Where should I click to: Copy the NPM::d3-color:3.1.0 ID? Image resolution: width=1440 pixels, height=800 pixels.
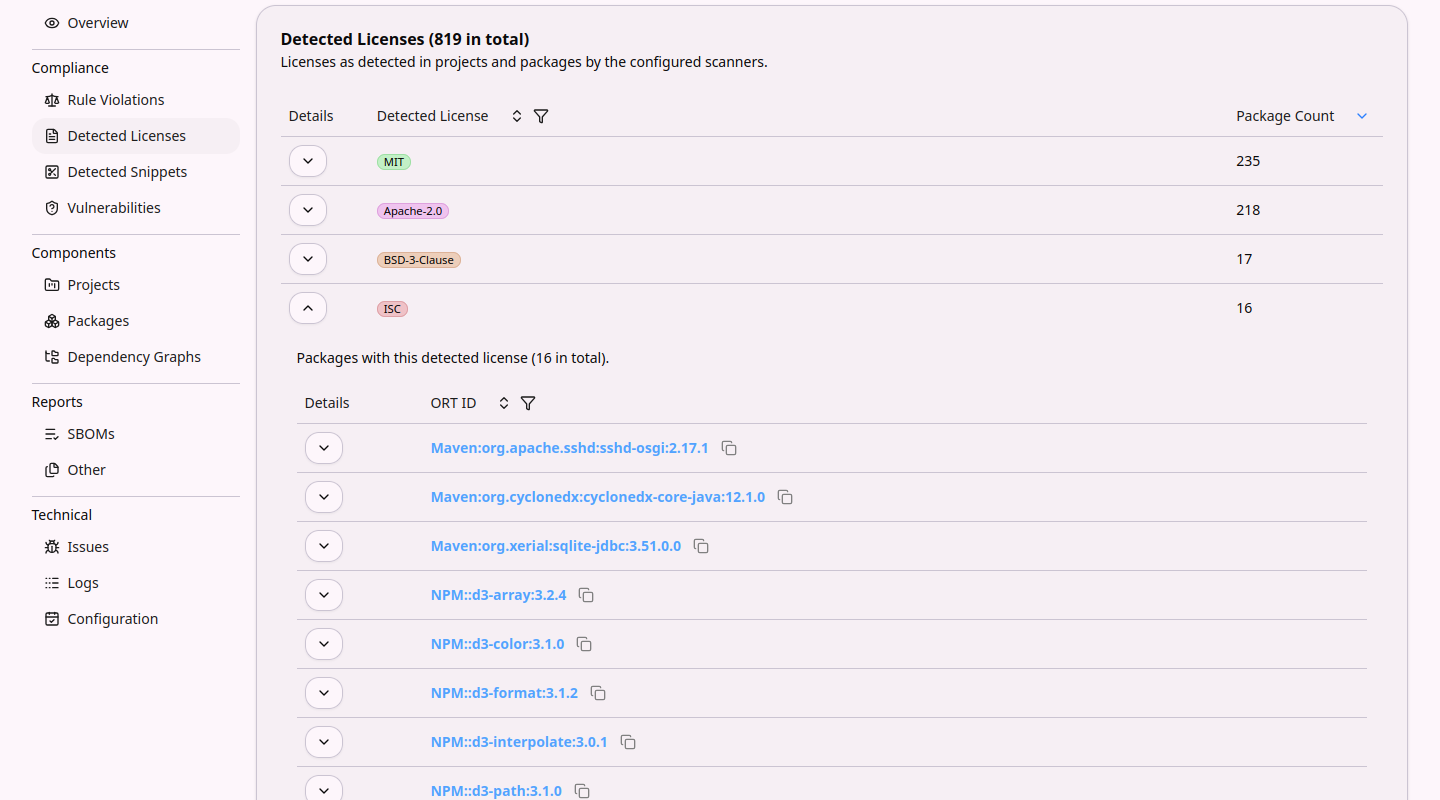(x=584, y=644)
